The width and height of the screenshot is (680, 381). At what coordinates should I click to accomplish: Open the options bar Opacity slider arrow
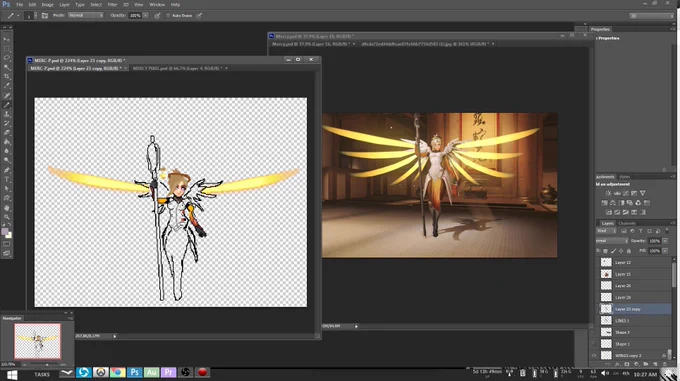pyautogui.click(x=146, y=16)
